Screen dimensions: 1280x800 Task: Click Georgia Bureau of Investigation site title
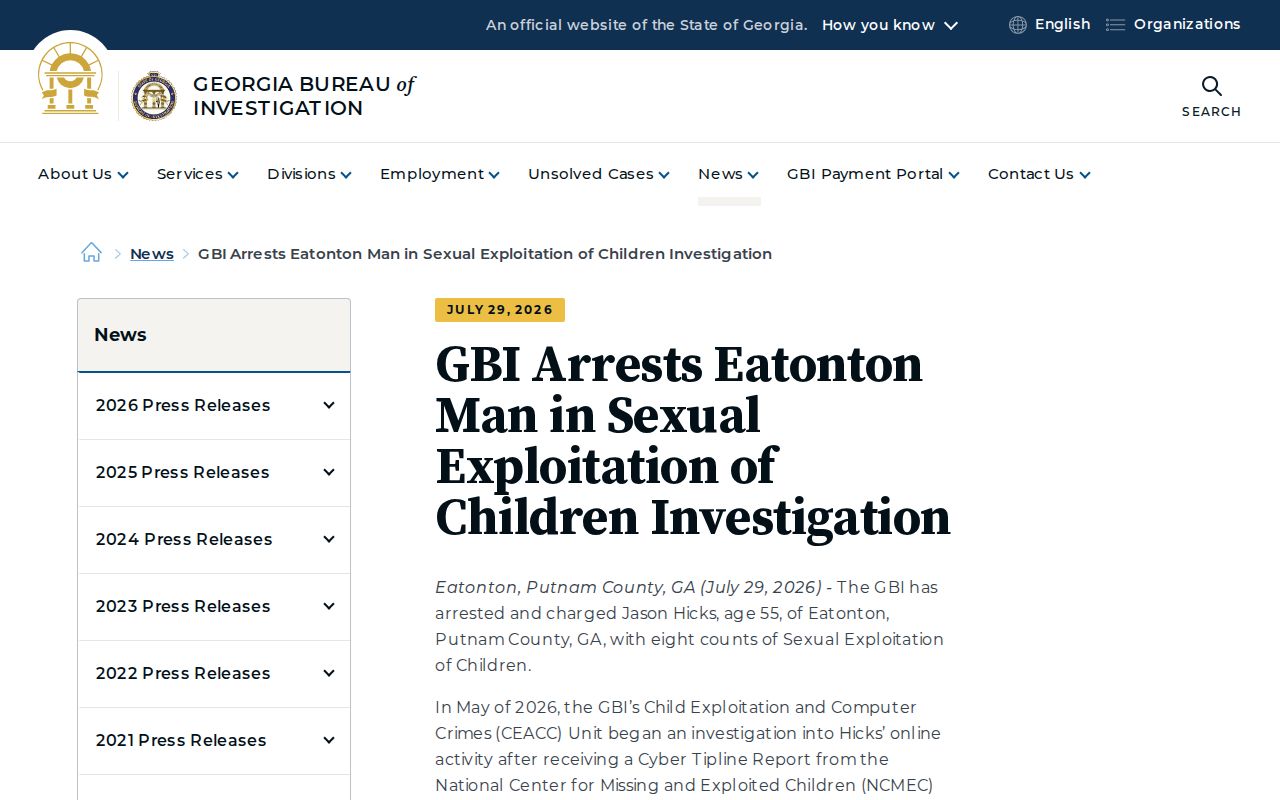[304, 96]
